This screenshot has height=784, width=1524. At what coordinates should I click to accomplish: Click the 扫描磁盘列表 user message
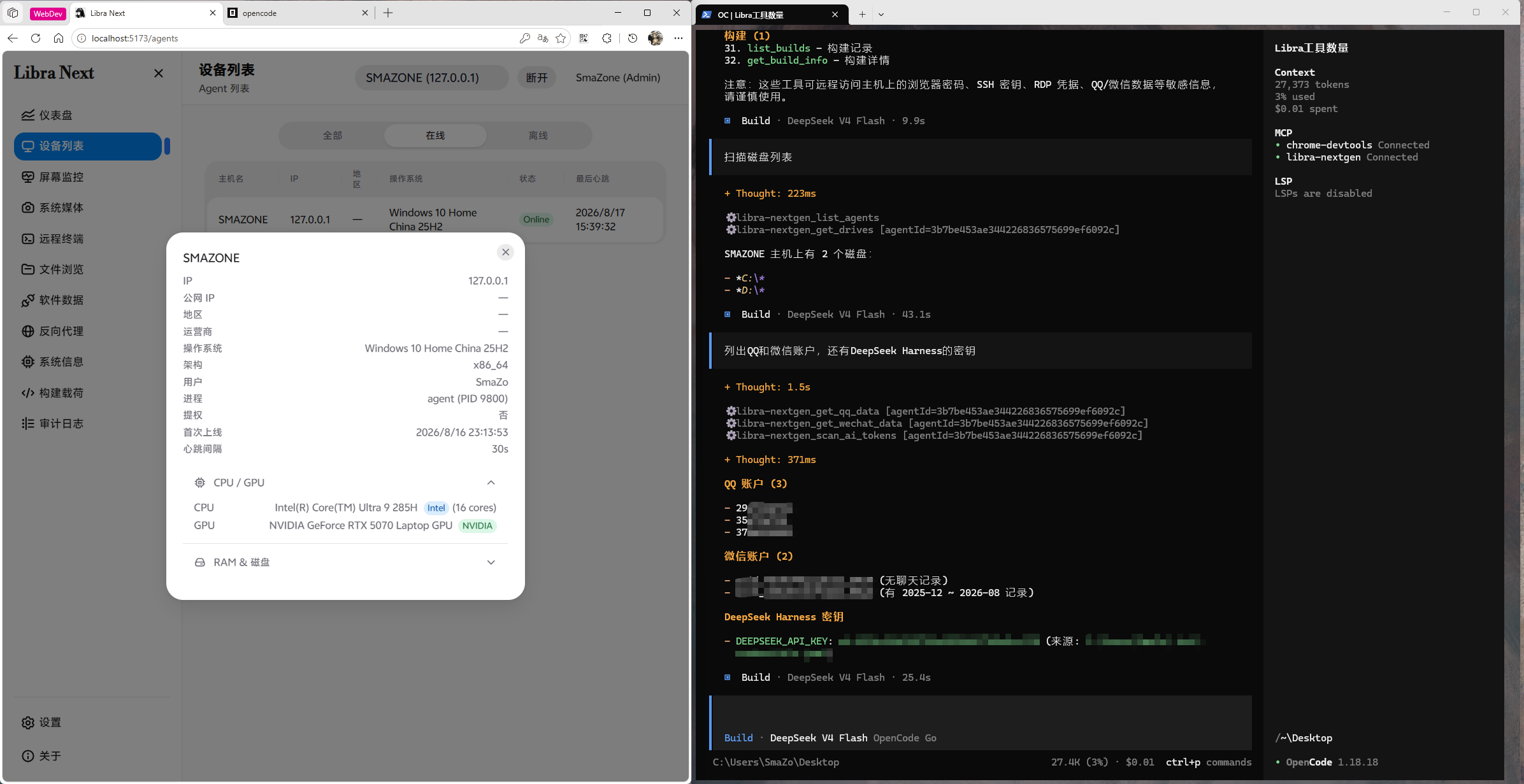(981, 157)
